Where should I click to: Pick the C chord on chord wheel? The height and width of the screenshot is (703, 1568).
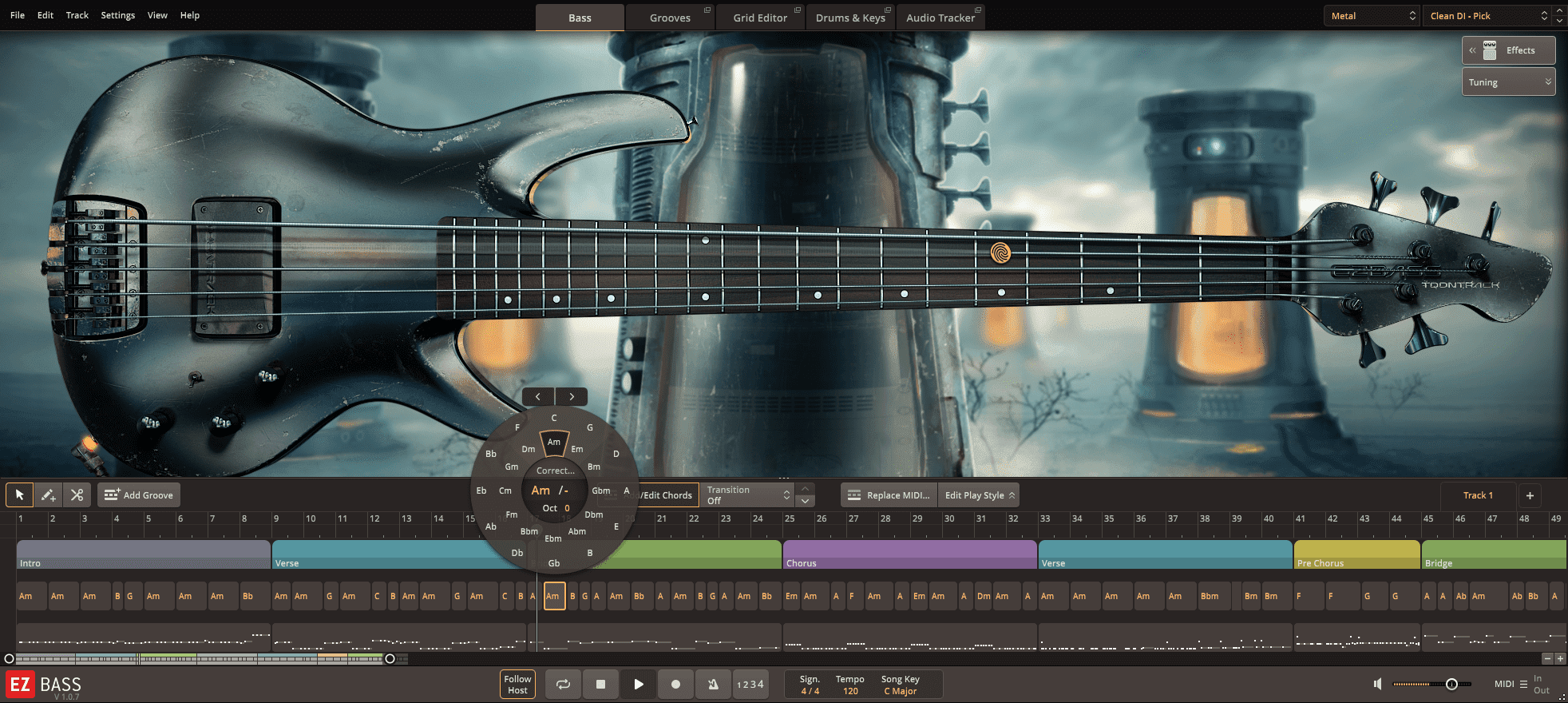(554, 418)
